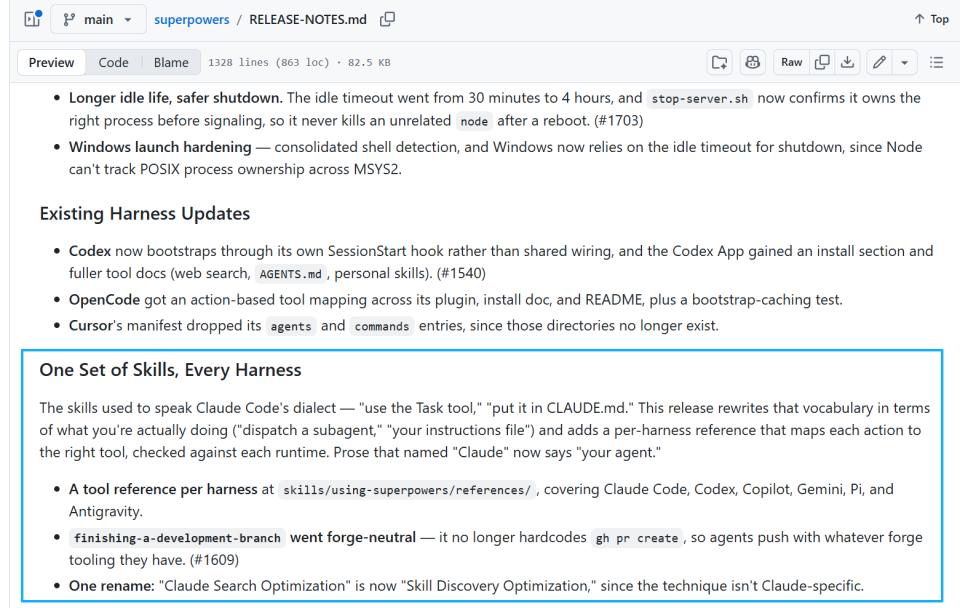This screenshot has height=608, width=960.
Task: Open the main branch selector dropdown
Action: (98, 20)
